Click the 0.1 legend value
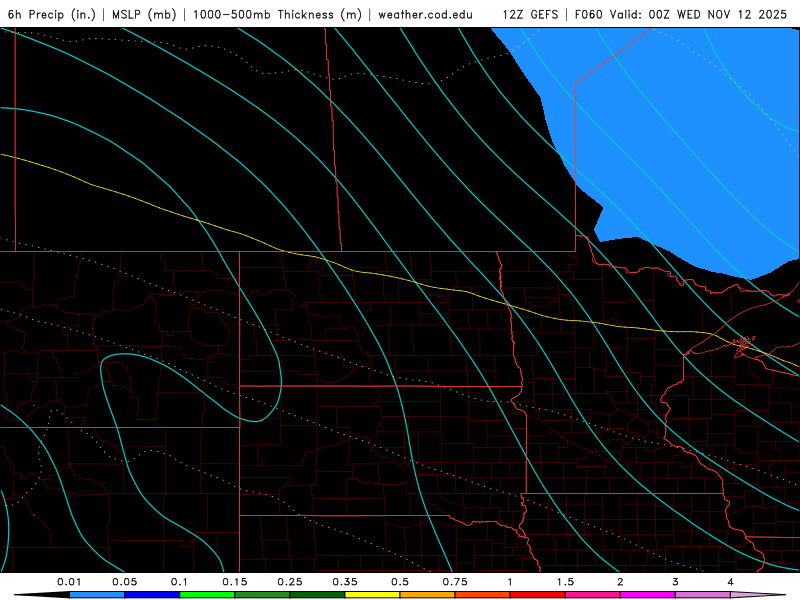The image size is (800, 600). [x=179, y=582]
